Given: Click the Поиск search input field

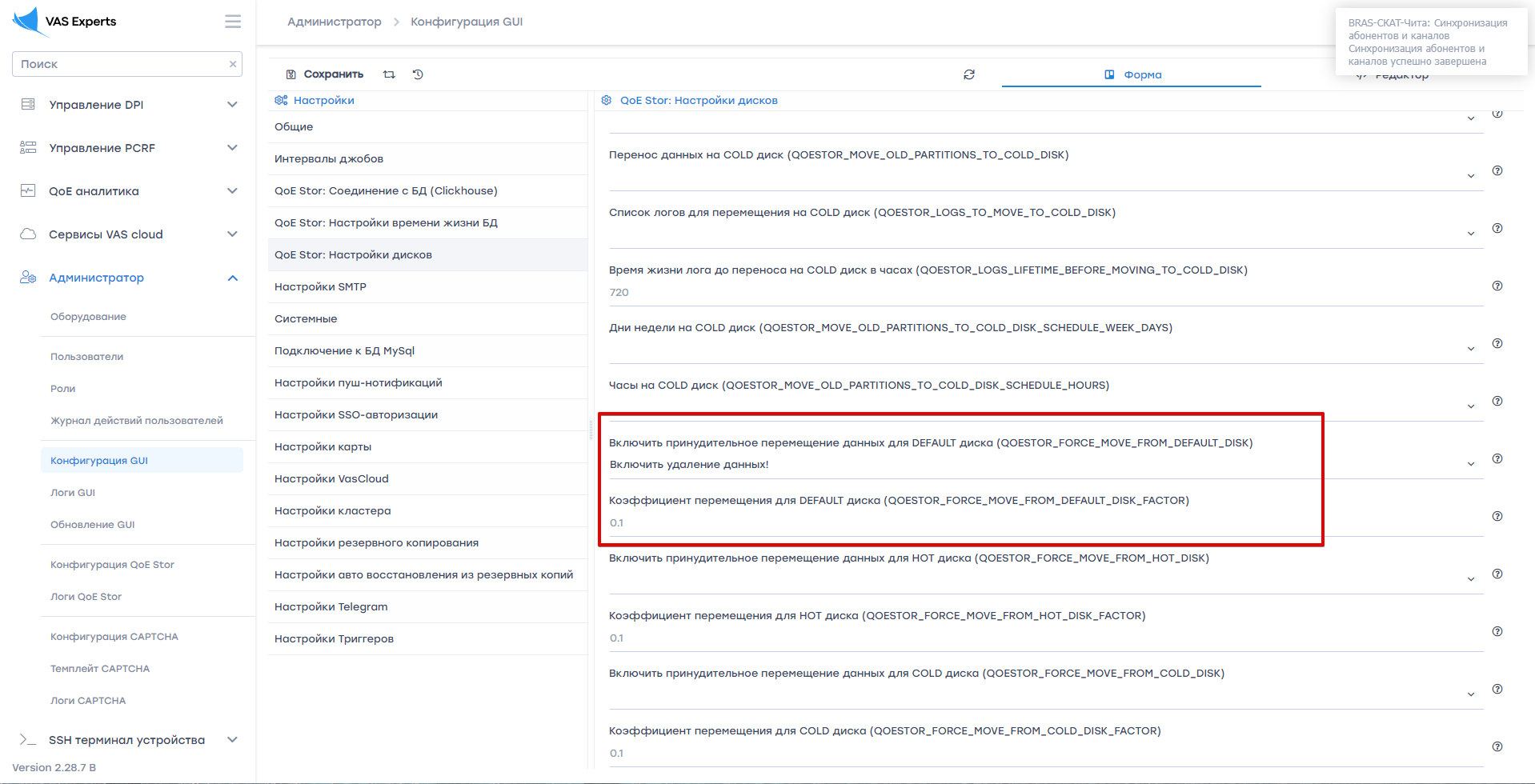Looking at the screenshot, I should (120, 64).
